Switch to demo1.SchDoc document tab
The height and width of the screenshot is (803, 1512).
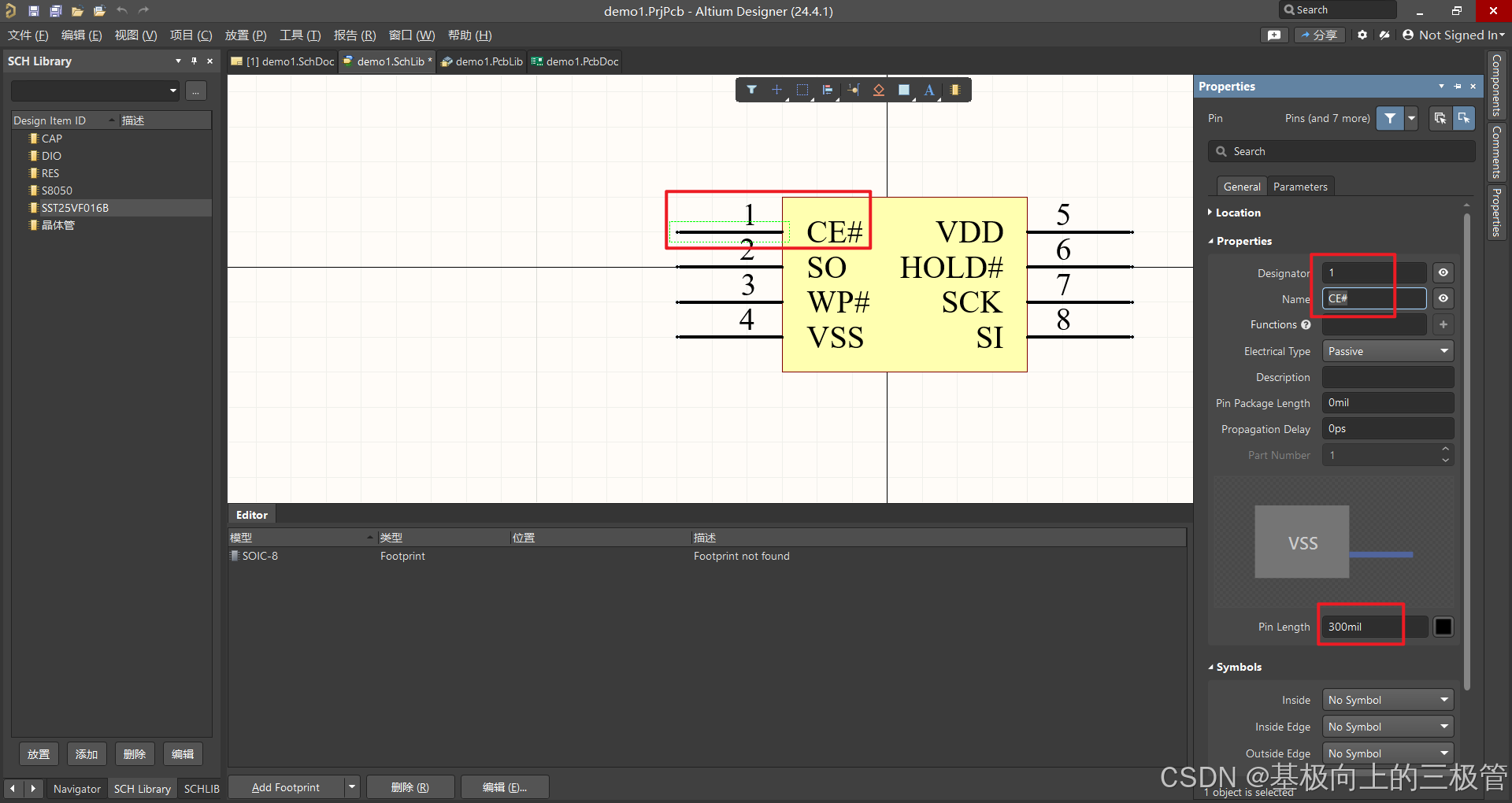pos(282,61)
